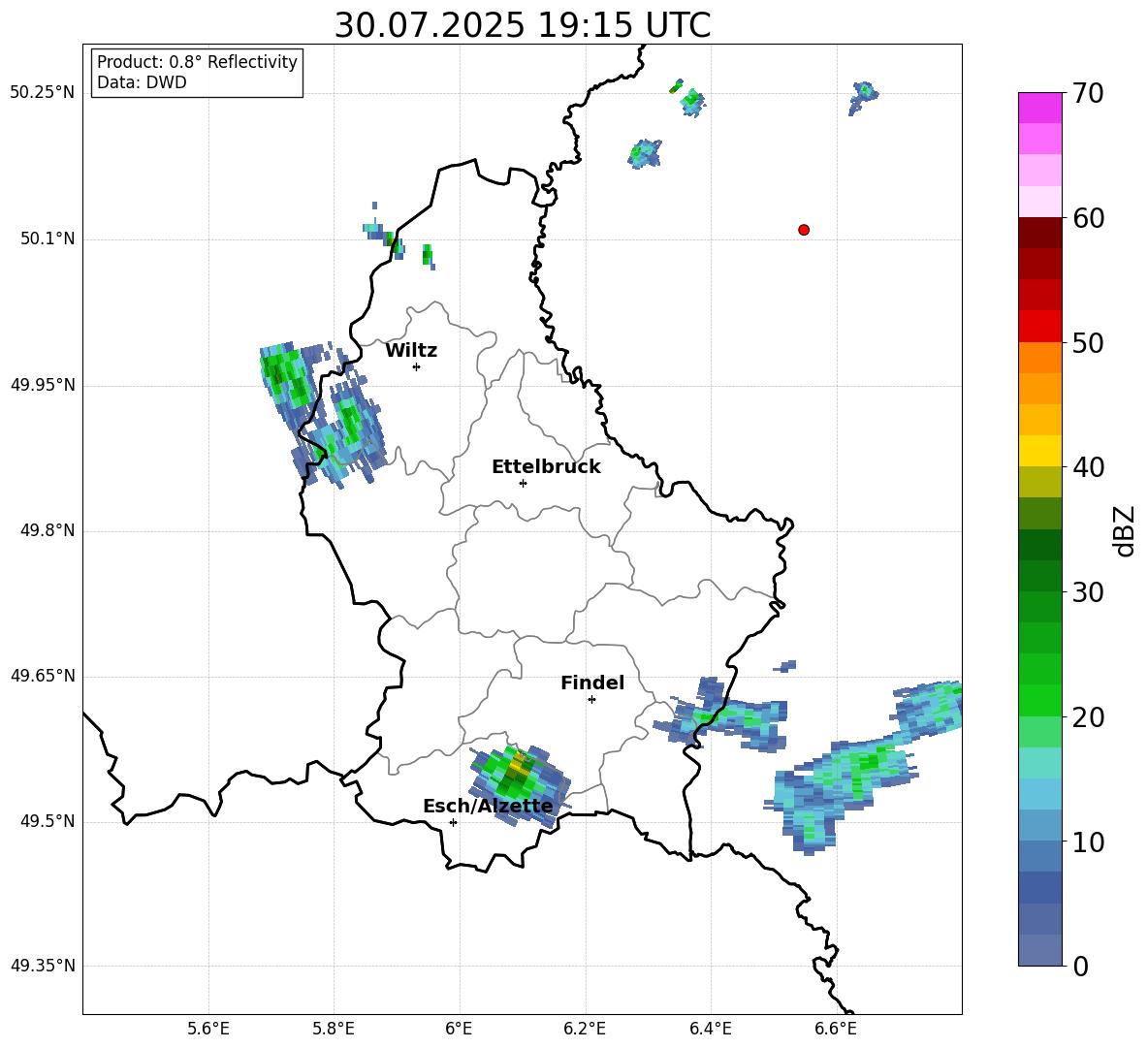1148x1048 pixels.
Task: Click the colorbar value 40
Action: click(x=1088, y=467)
